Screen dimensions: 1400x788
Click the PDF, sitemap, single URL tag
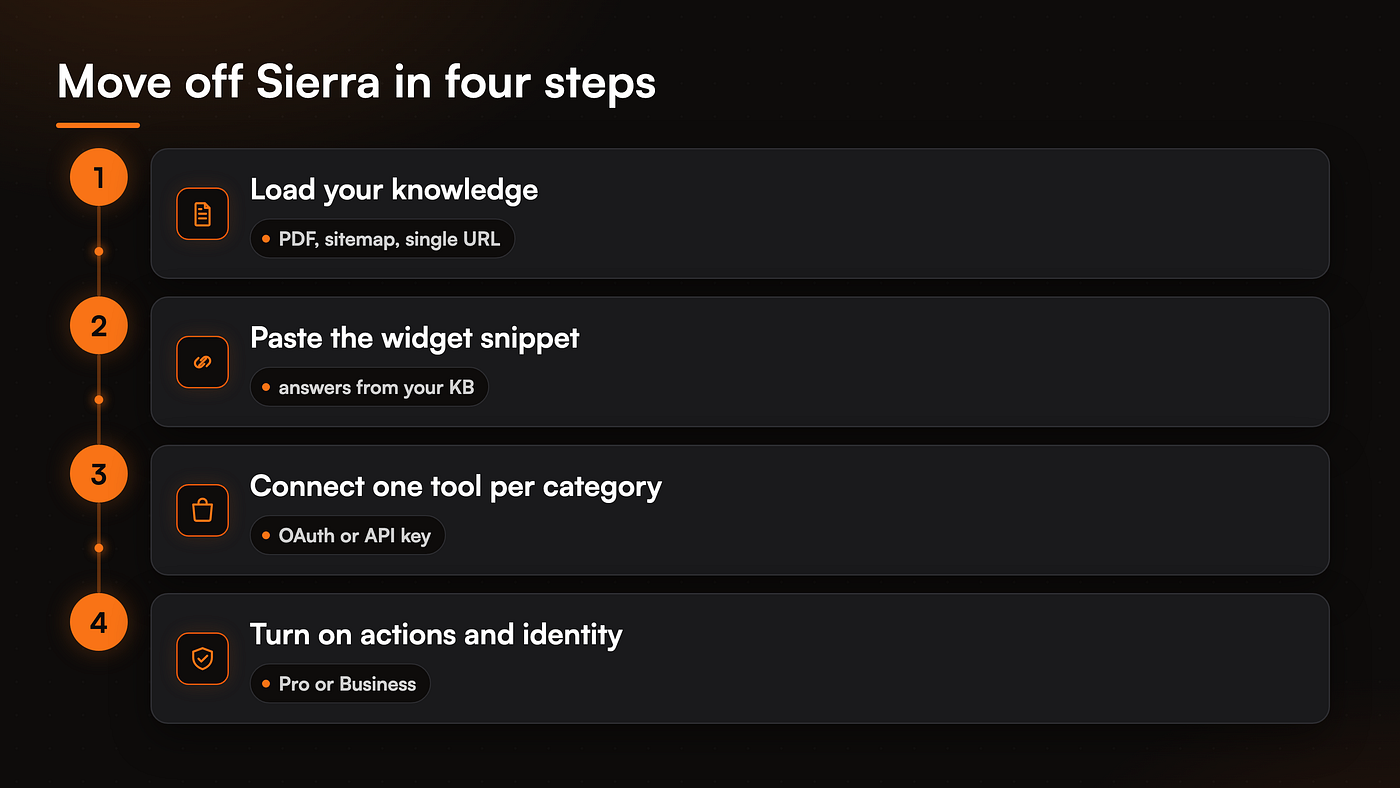click(x=382, y=239)
